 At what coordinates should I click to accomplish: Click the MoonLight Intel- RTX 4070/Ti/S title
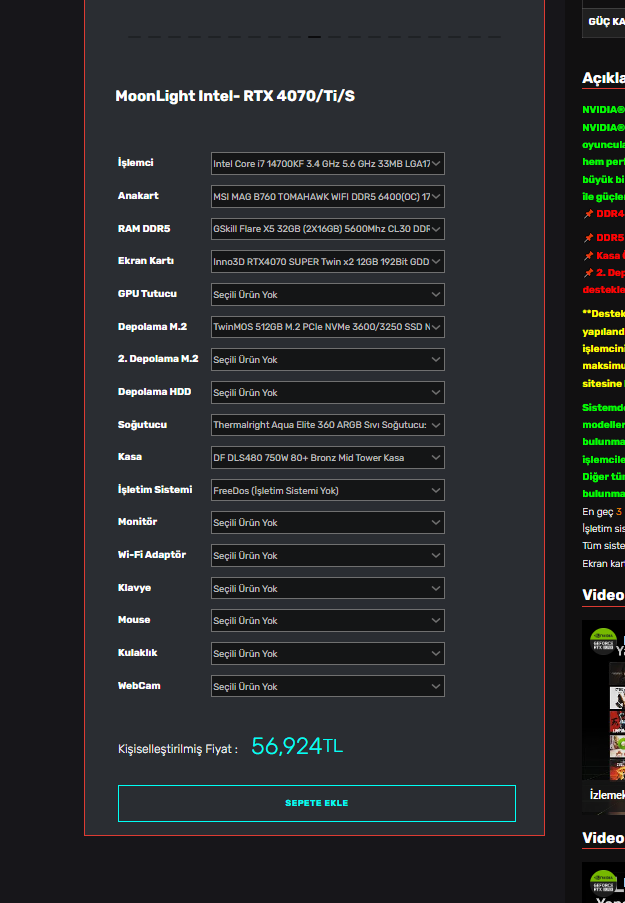pos(235,96)
